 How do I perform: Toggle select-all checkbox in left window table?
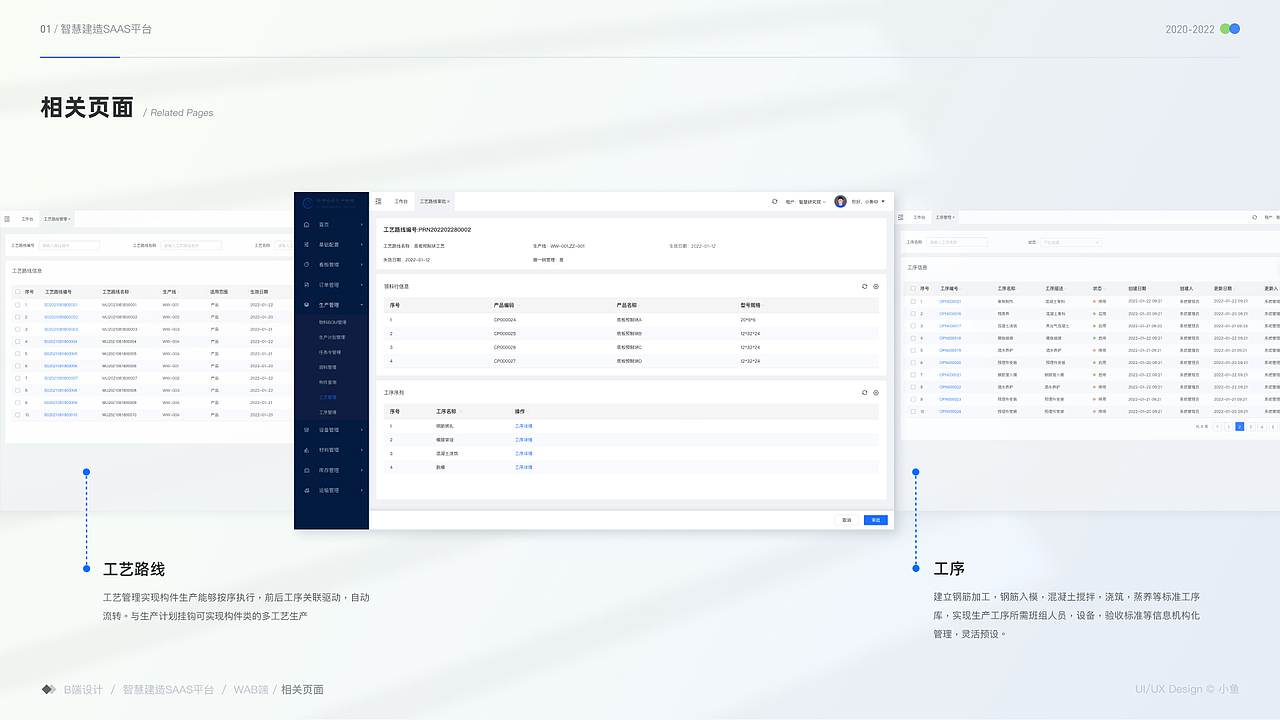(x=17, y=292)
